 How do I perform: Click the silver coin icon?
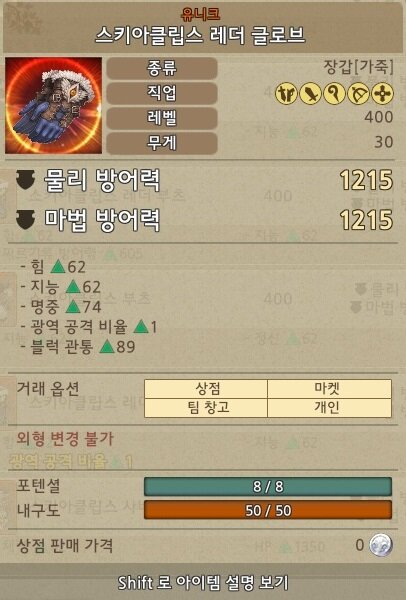point(381,545)
